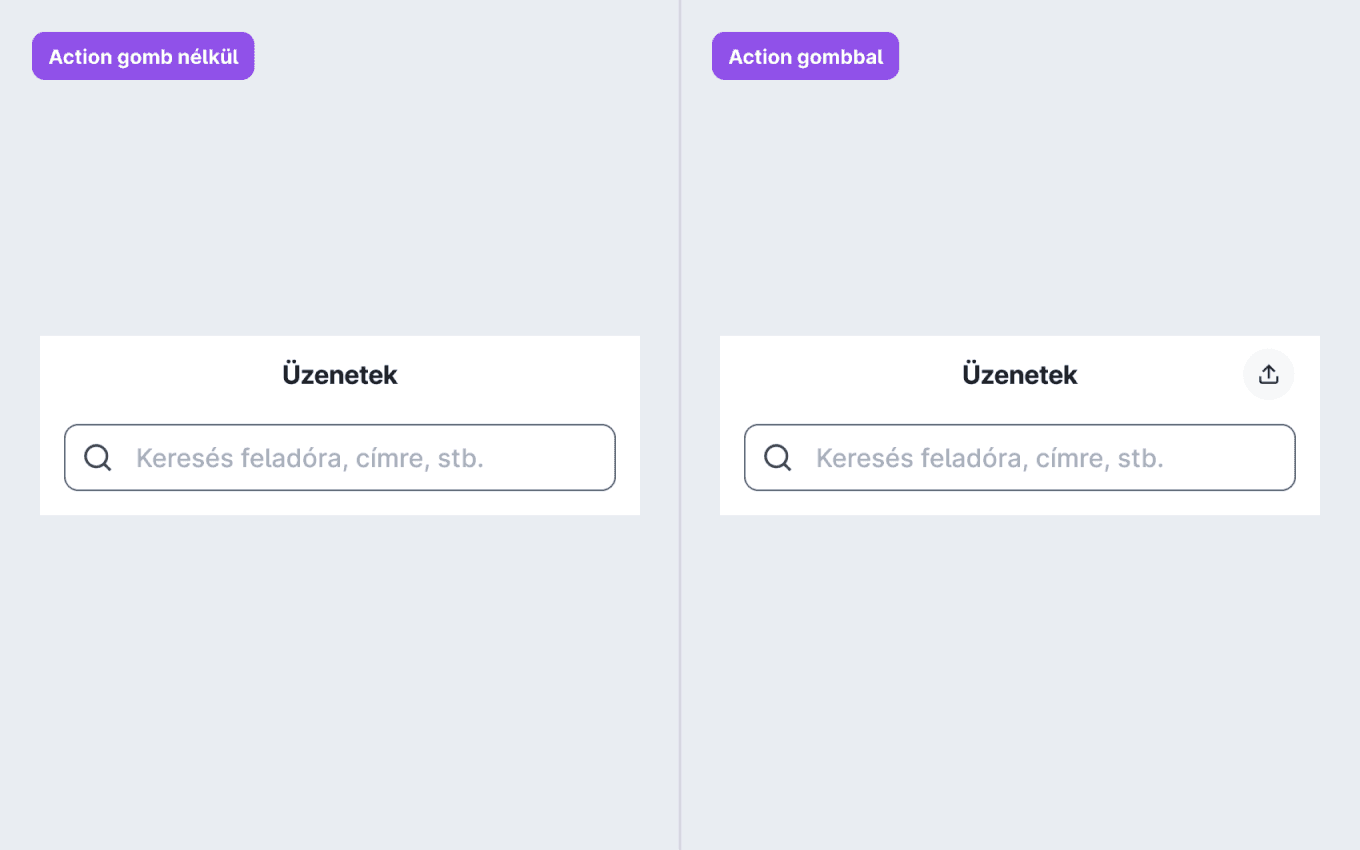Click the Üzenetek title in the left header
The width and height of the screenshot is (1360, 850).
coord(340,375)
